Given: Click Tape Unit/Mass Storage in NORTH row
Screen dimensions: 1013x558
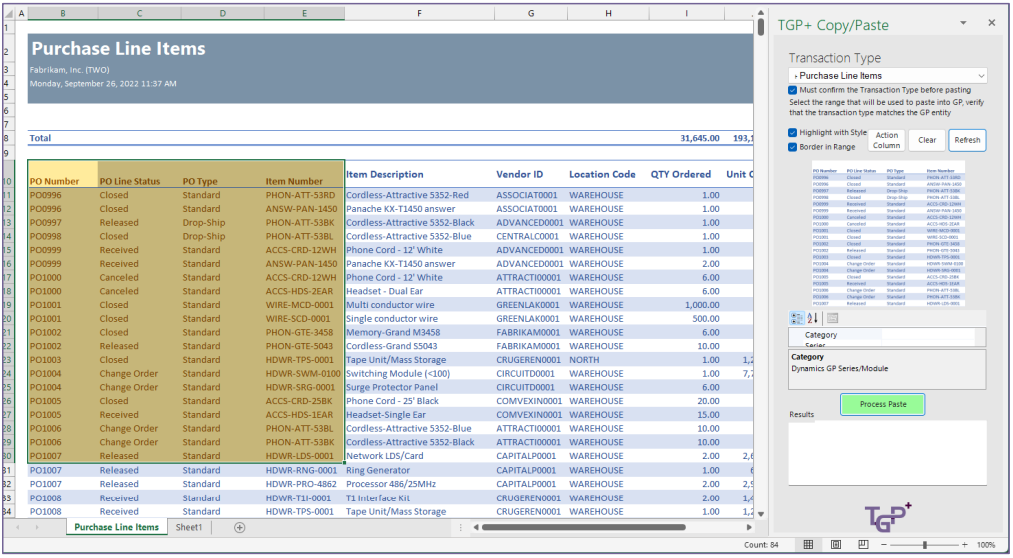Looking at the screenshot, I should point(419,360).
